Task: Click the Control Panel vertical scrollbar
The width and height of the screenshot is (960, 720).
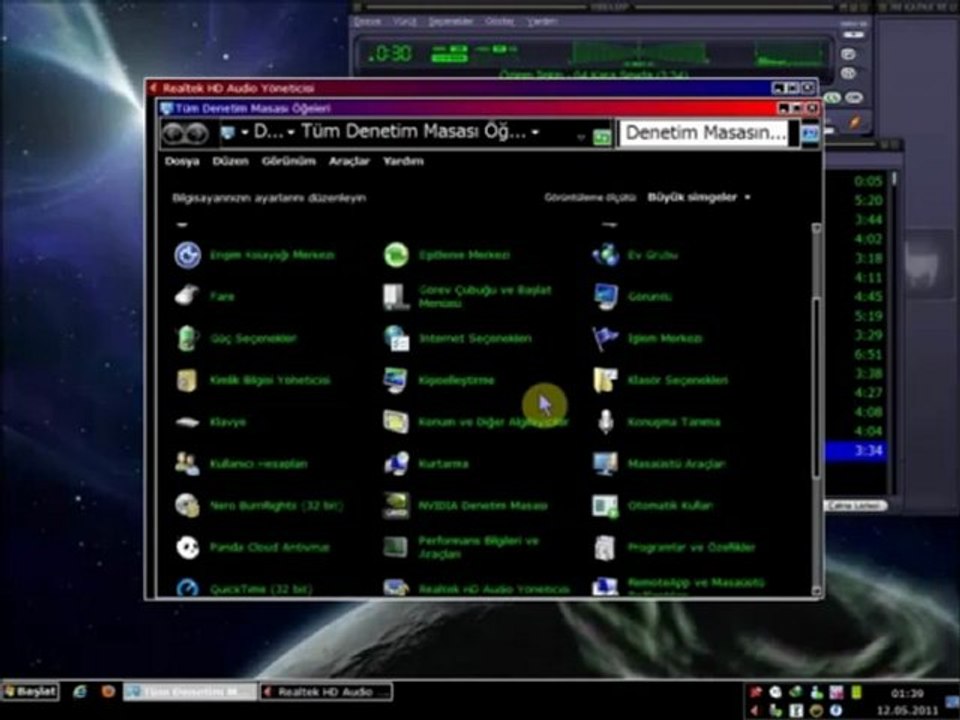Action: [x=816, y=409]
